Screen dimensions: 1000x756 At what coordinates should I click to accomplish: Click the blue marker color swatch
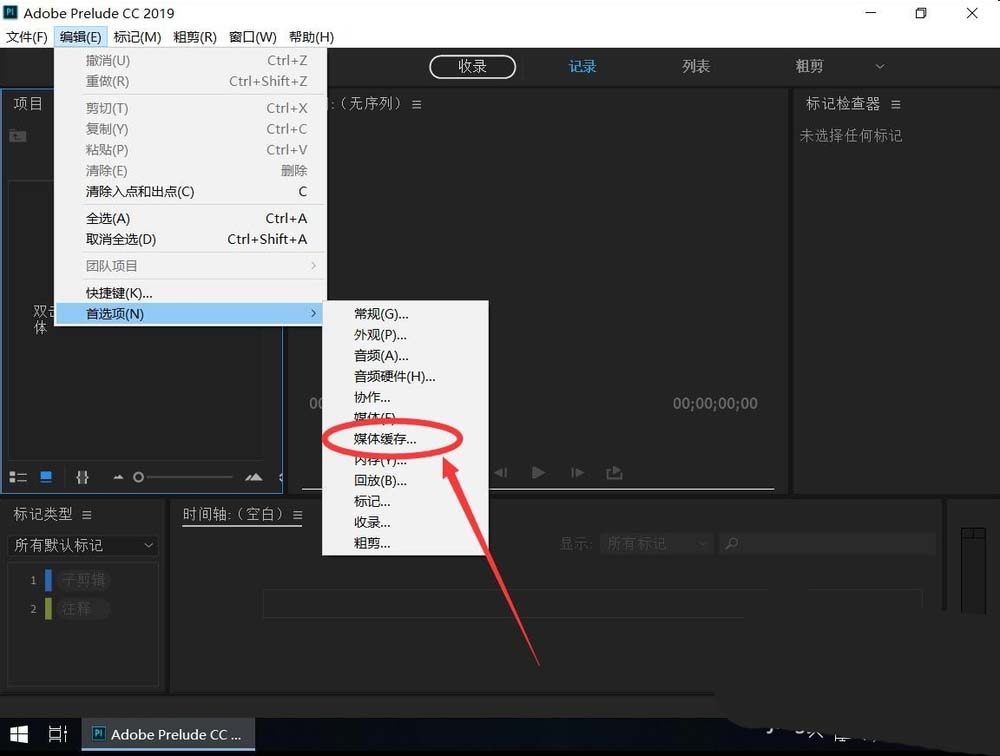(48, 580)
